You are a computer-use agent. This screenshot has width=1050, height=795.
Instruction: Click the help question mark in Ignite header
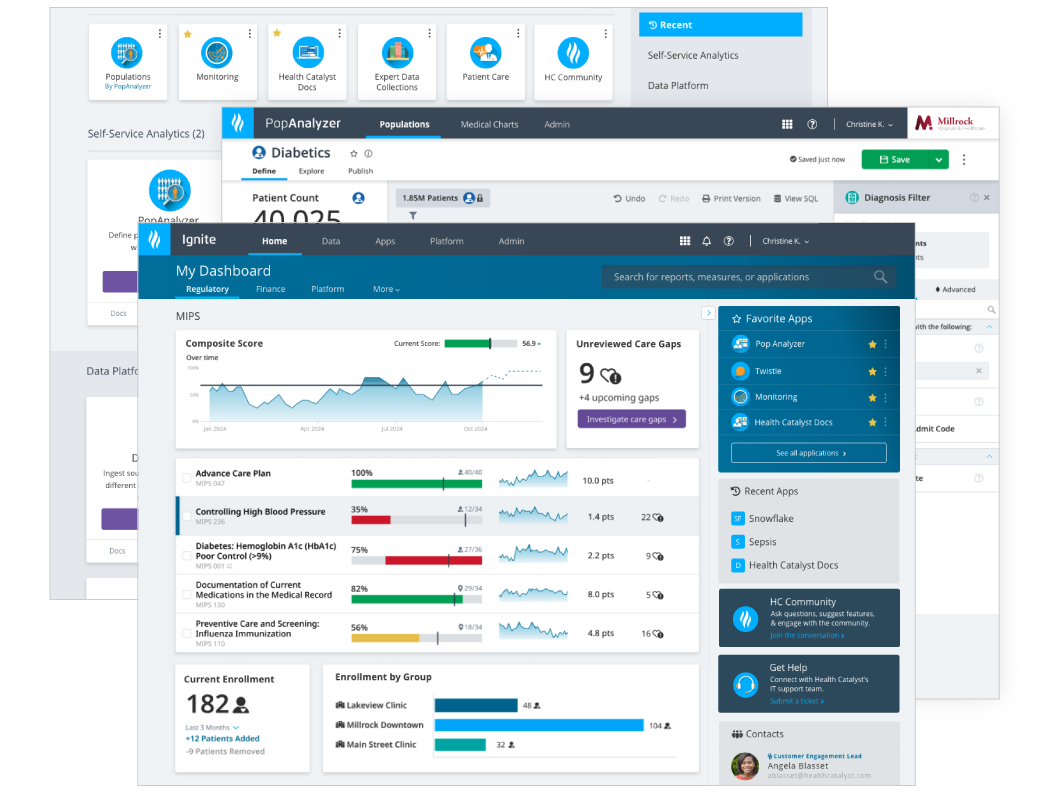(x=729, y=241)
